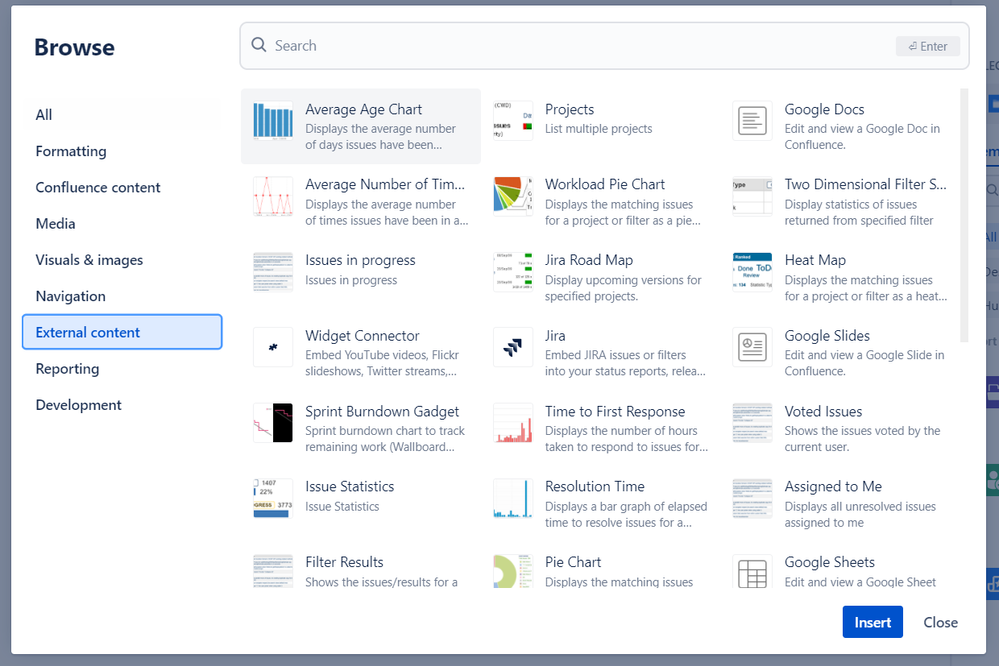This screenshot has width=999, height=666.
Task: Click the Voted Issues icon
Action: tap(752, 423)
